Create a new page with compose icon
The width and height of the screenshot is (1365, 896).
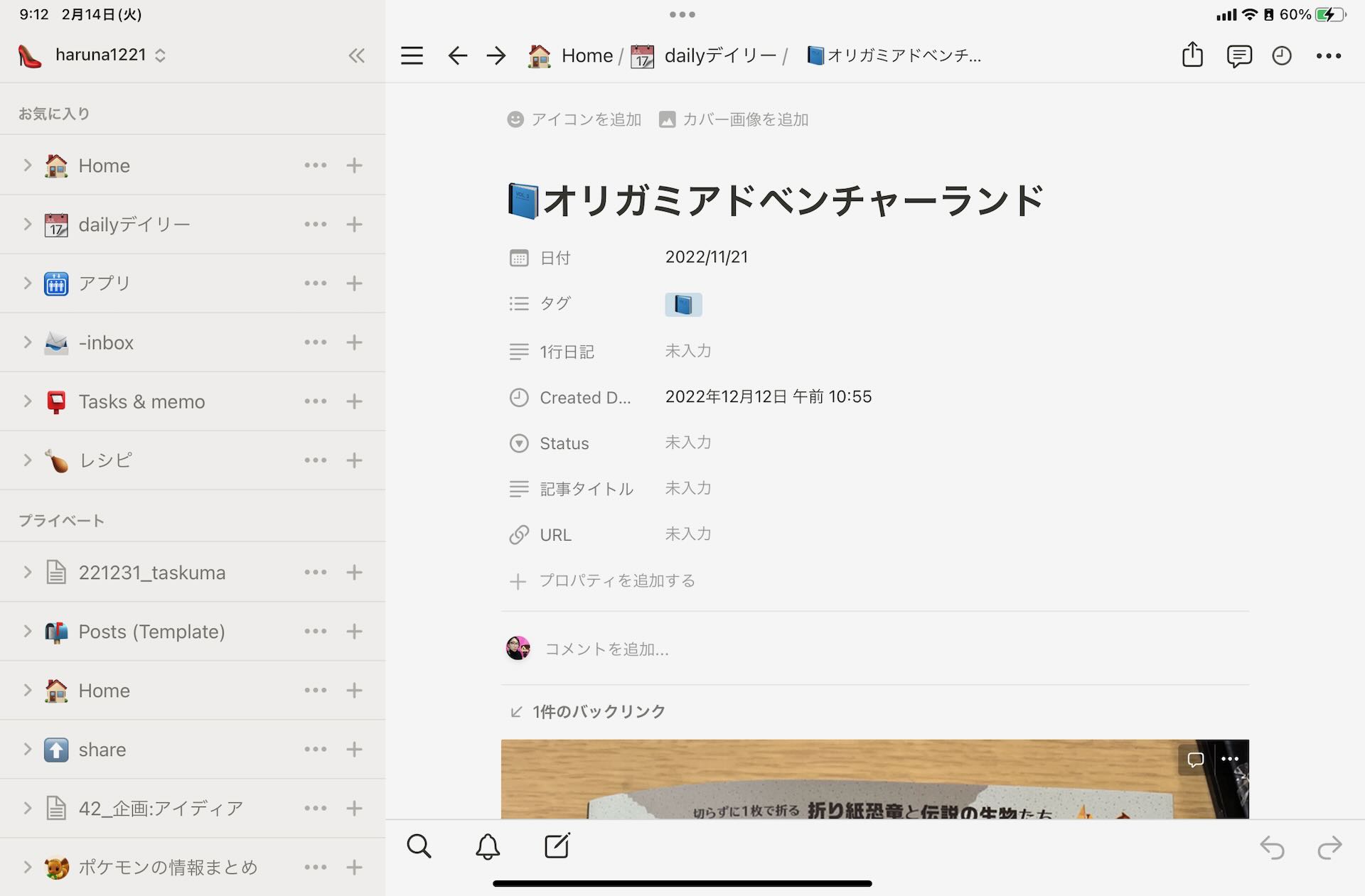[x=557, y=846]
